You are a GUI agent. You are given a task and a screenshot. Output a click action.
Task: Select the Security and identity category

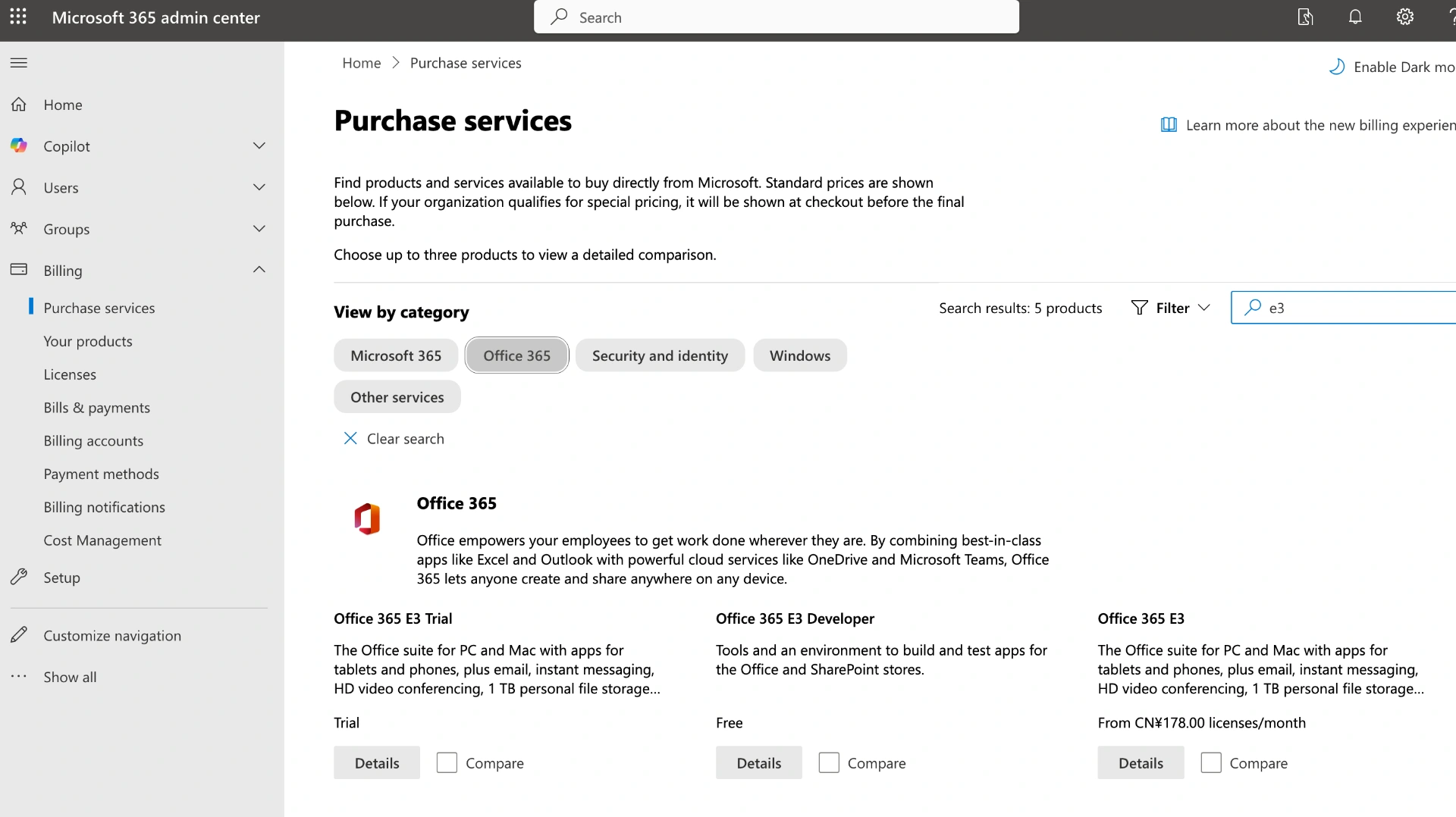point(659,355)
